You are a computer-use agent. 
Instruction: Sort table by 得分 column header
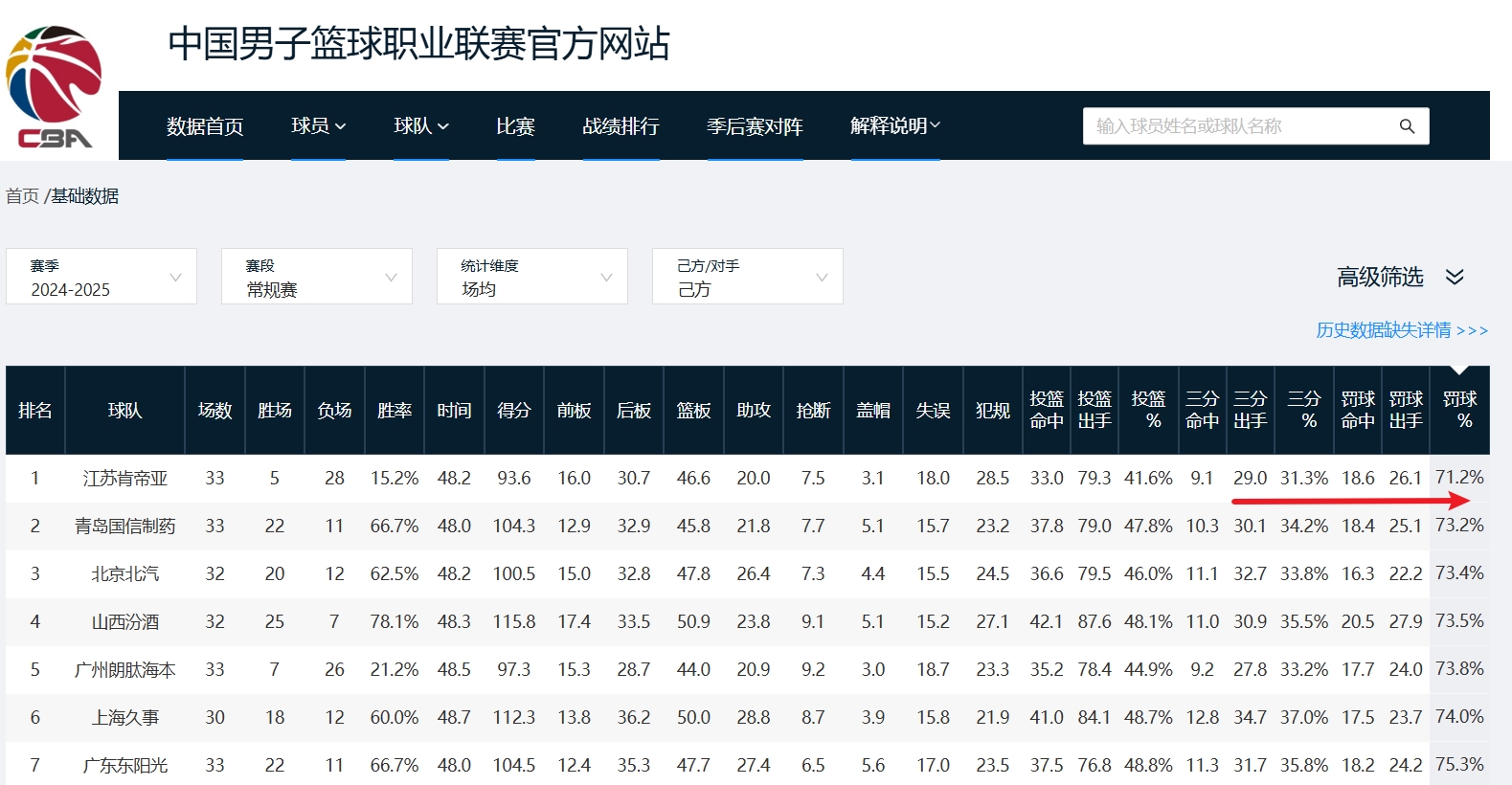[x=514, y=411]
